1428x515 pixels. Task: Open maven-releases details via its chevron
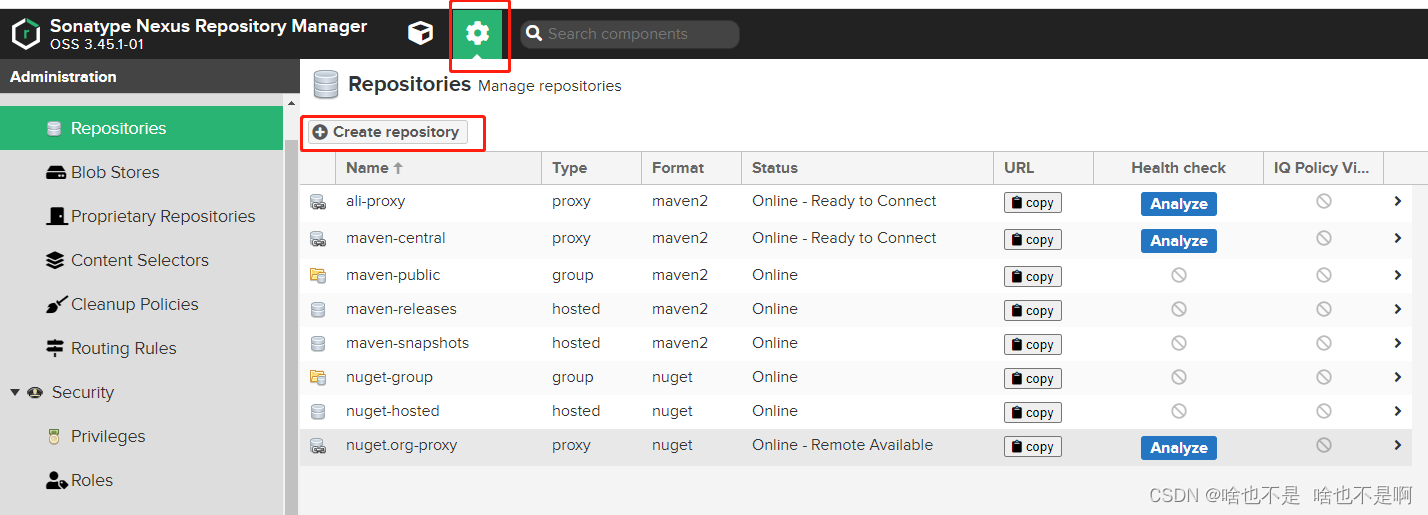1398,309
